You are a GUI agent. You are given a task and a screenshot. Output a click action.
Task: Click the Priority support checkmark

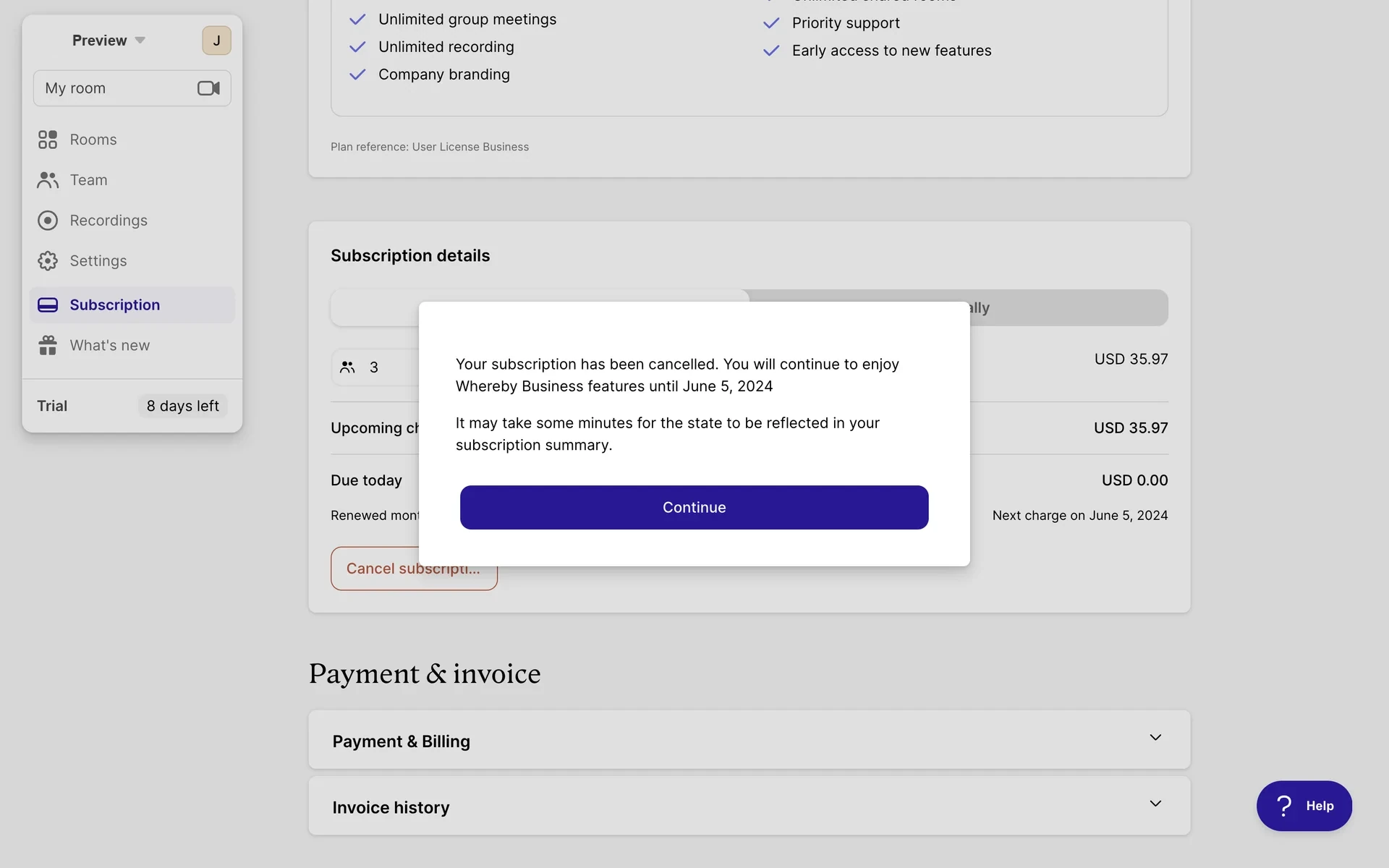coord(771,23)
